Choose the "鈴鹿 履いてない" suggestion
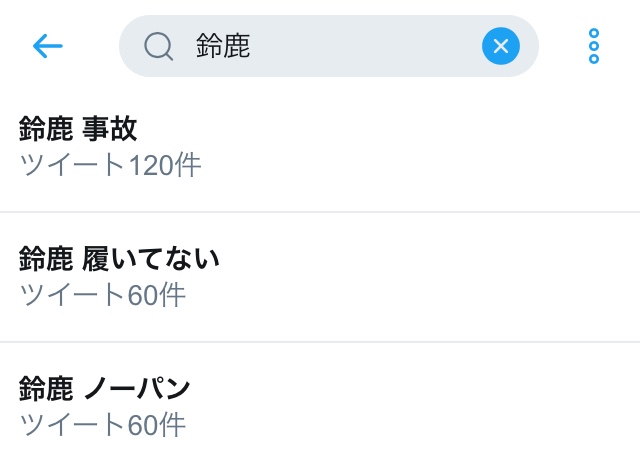Viewport: 640px width, 468px height. (x=119, y=259)
